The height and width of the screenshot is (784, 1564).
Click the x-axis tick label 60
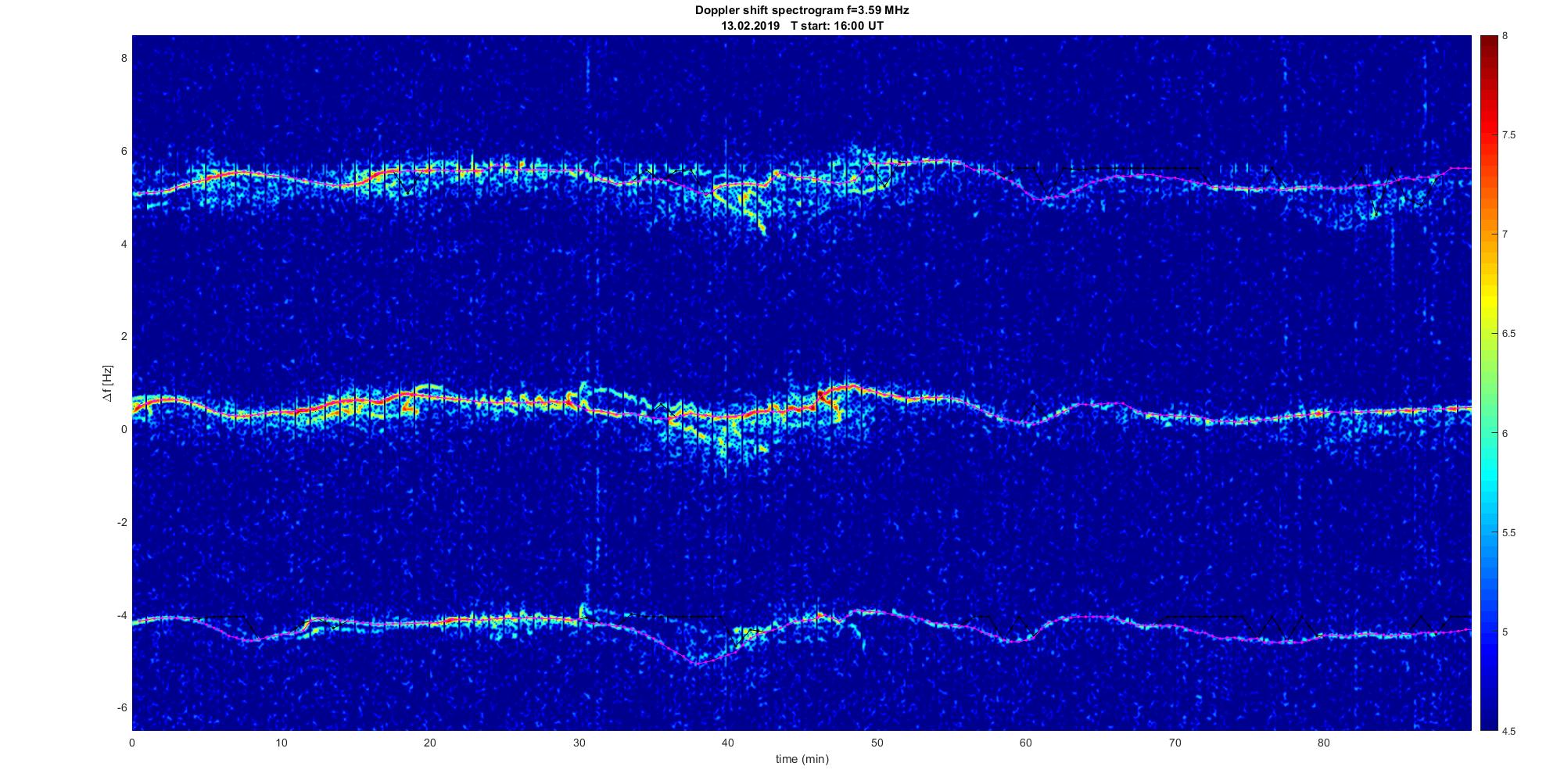coord(1025,742)
